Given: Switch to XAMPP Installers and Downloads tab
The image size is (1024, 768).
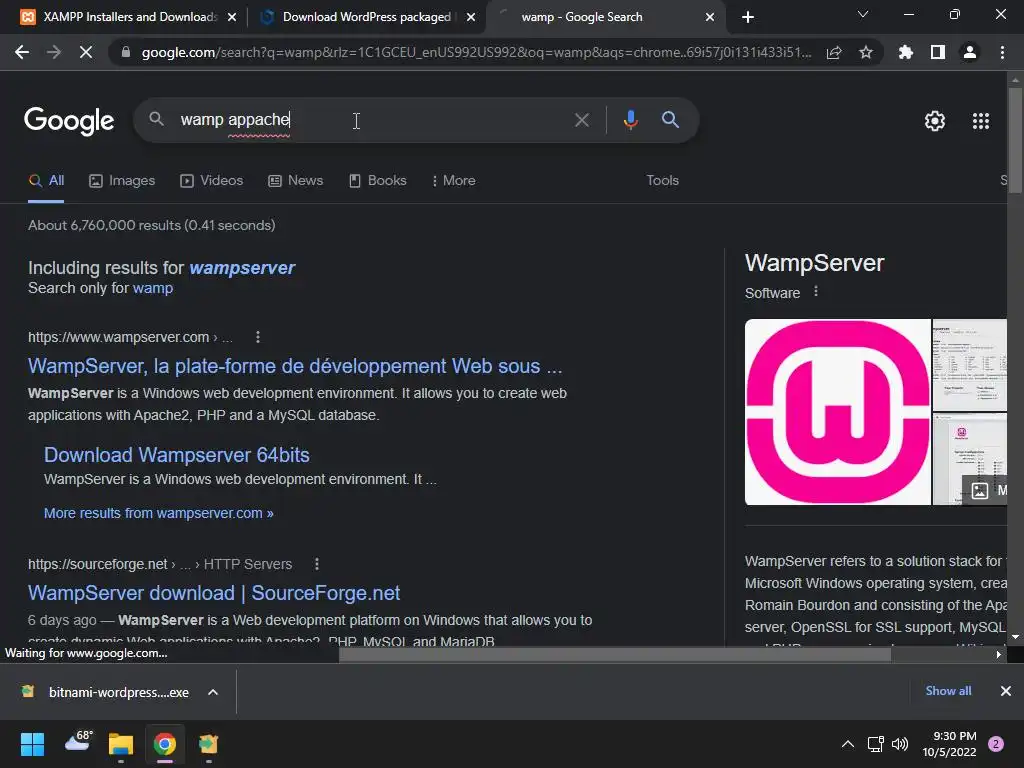Looking at the screenshot, I should click(130, 17).
